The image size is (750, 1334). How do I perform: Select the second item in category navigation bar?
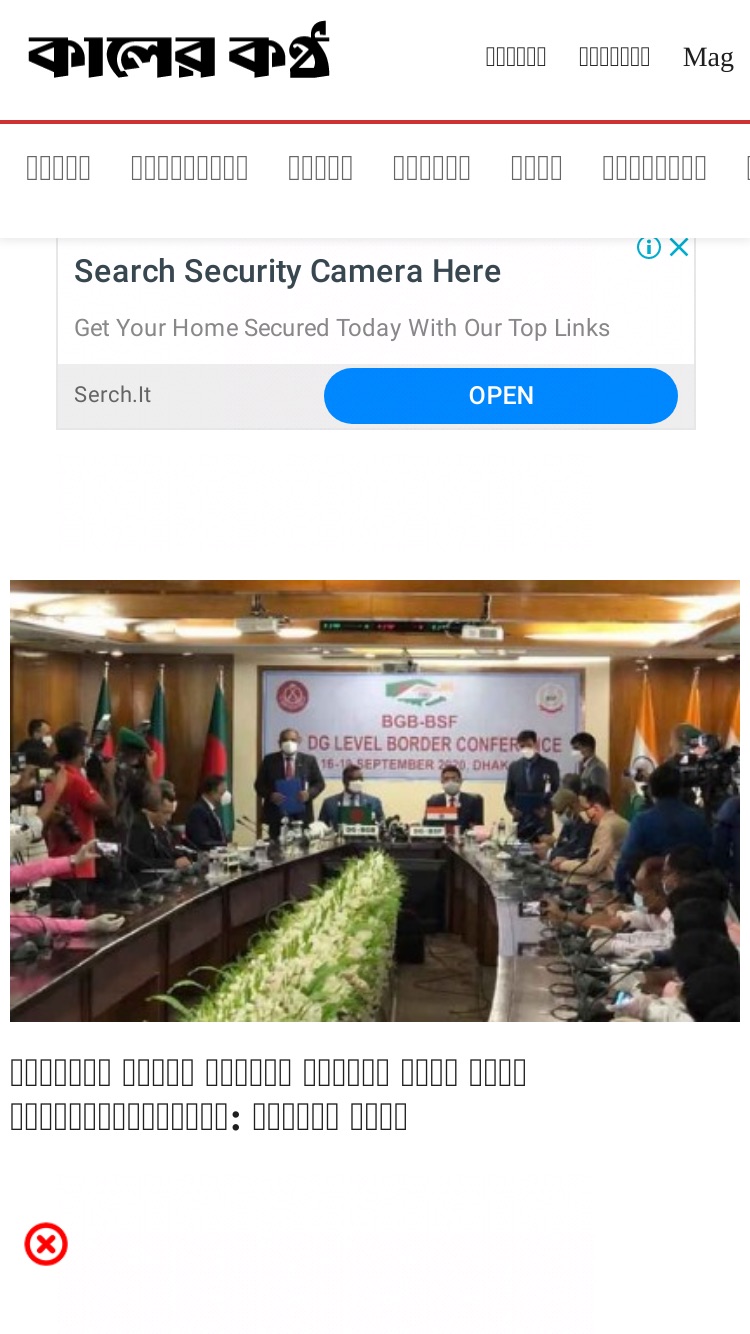point(189,168)
